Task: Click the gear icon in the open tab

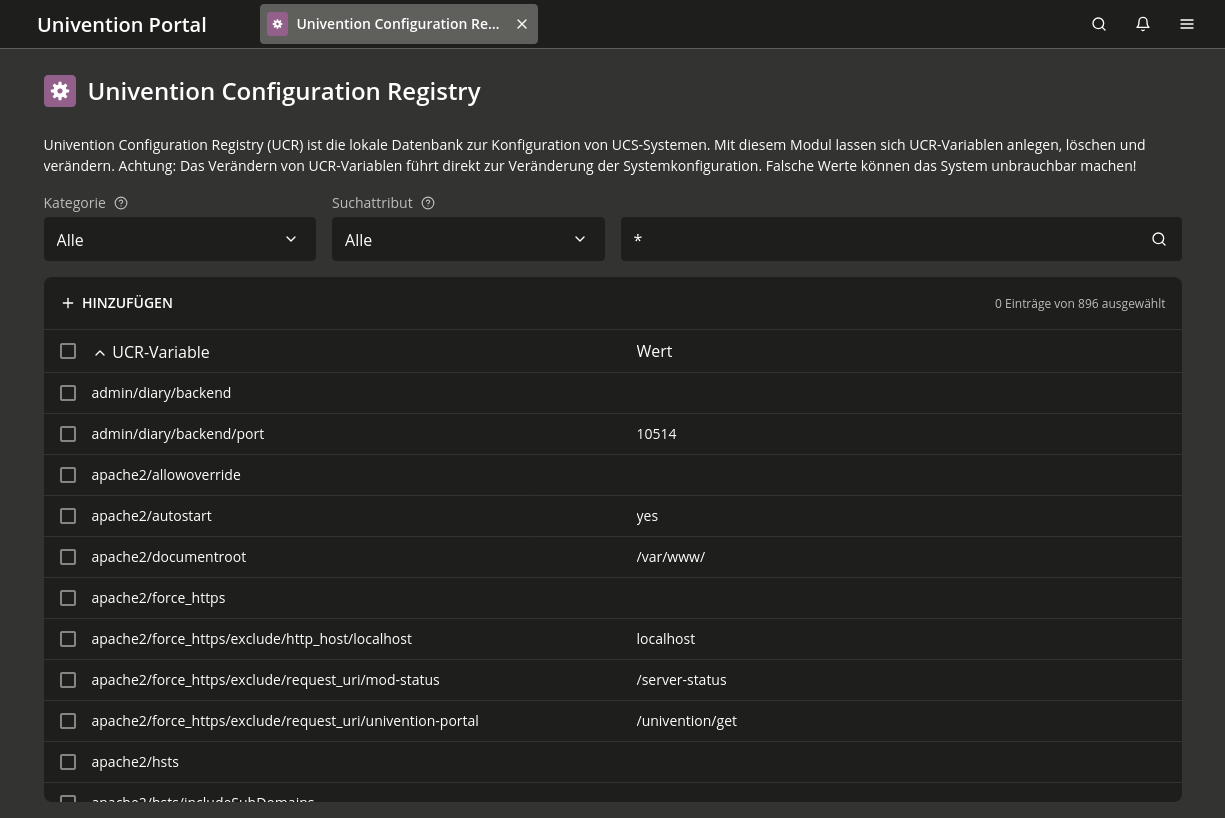Action: click(x=278, y=24)
